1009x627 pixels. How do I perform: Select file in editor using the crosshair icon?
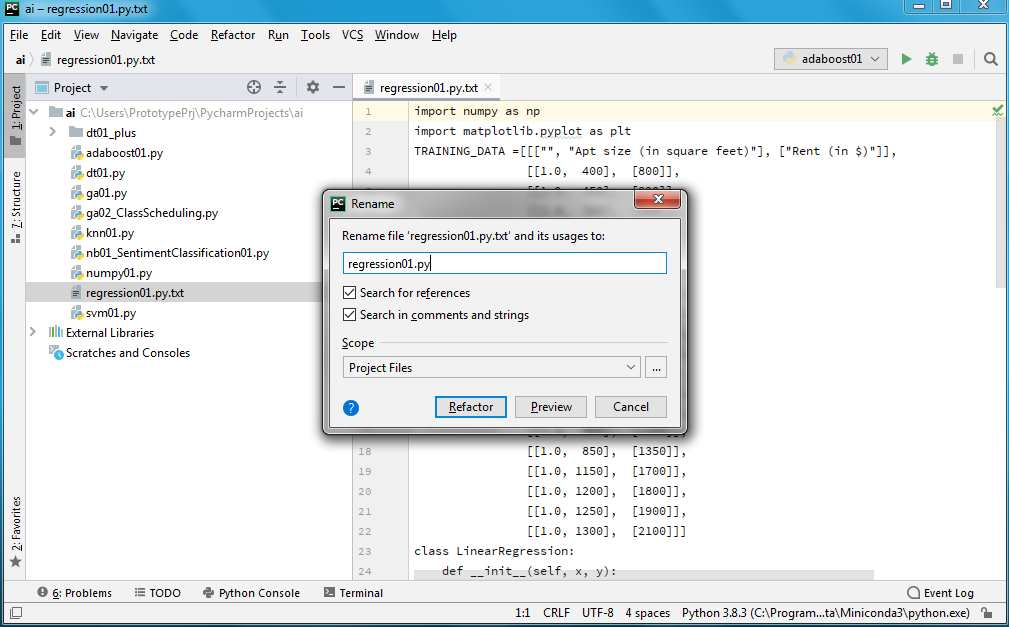click(x=253, y=87)
